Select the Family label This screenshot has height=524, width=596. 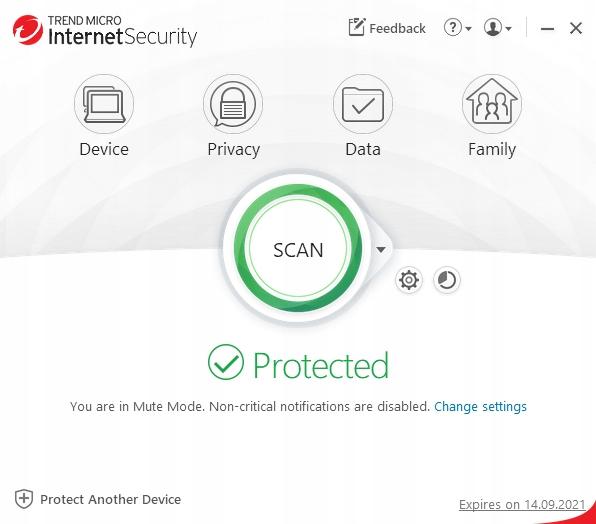click(x=492, y=149)
